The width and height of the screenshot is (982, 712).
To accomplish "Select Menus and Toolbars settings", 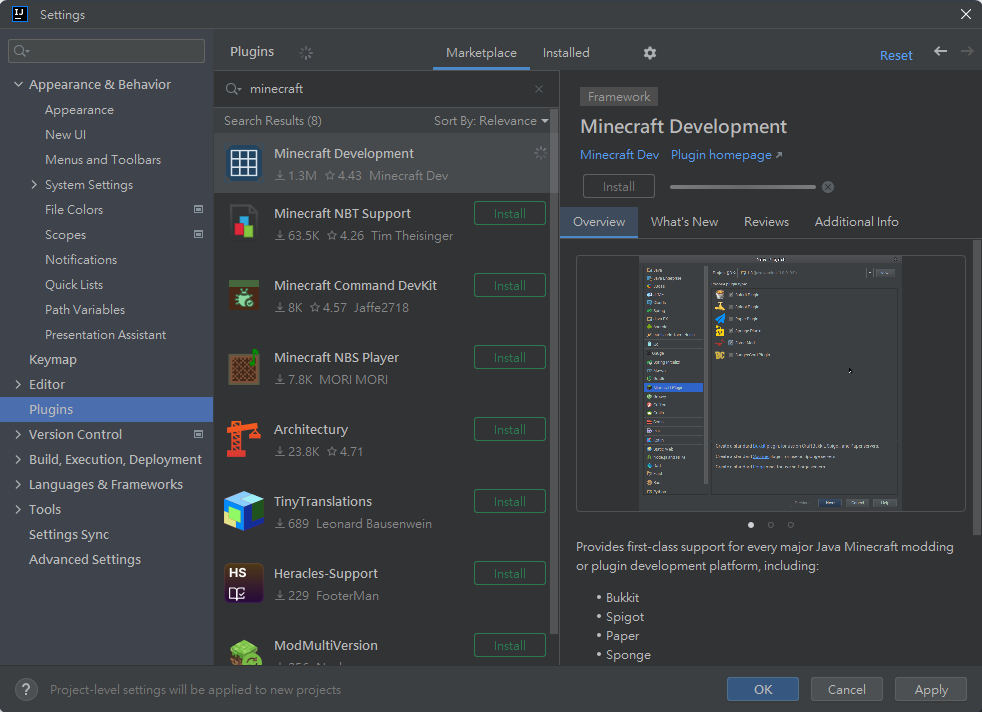I will [103, 160].
